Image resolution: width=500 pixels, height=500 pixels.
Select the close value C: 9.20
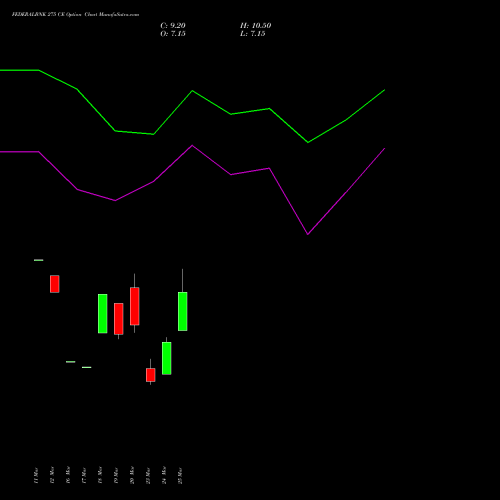pyautogui.click(x=173, y=26)
